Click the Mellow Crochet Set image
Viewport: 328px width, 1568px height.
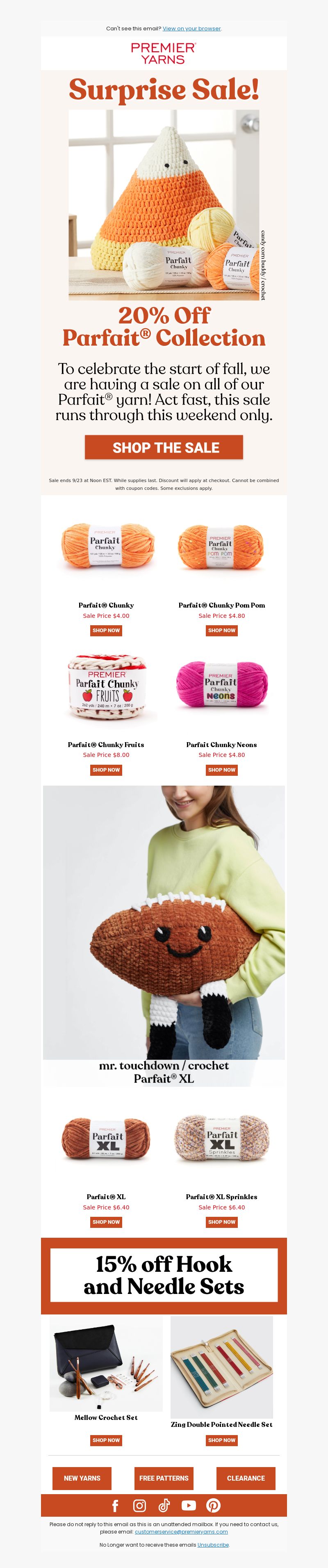tap(106, 1363)
